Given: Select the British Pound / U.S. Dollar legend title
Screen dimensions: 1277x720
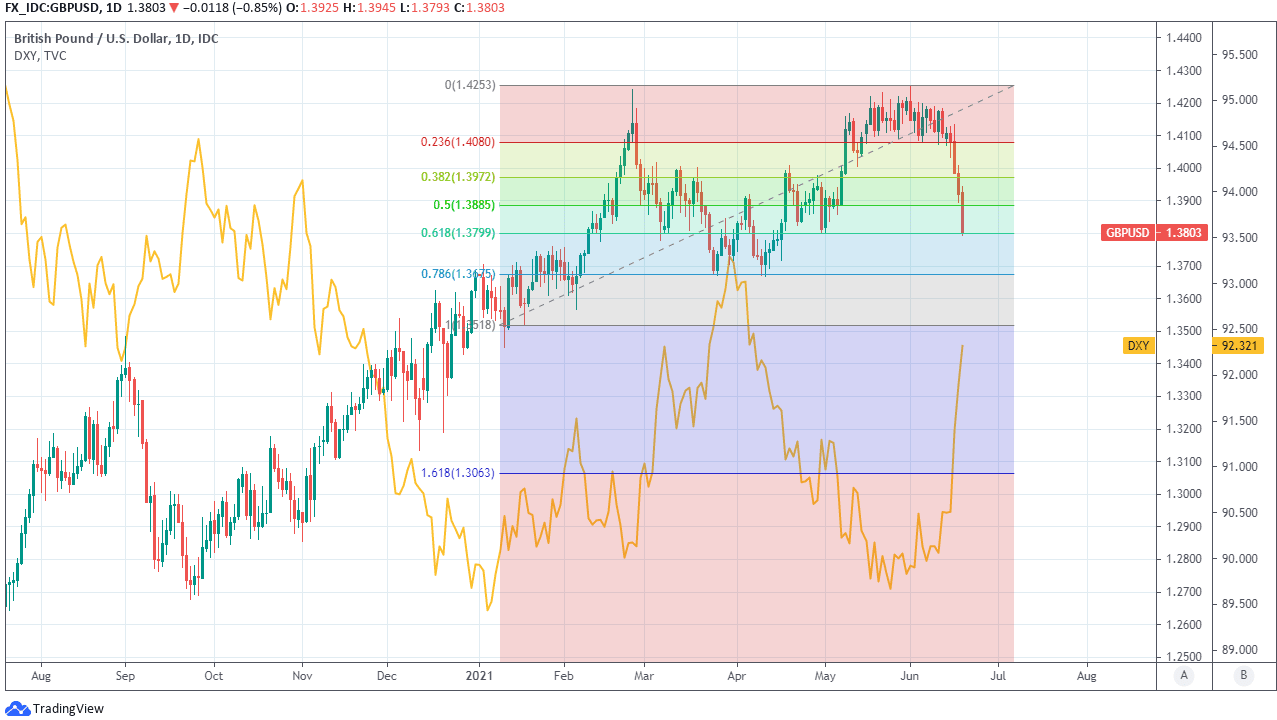Looking at the screenshot, I should pos(116,38).
